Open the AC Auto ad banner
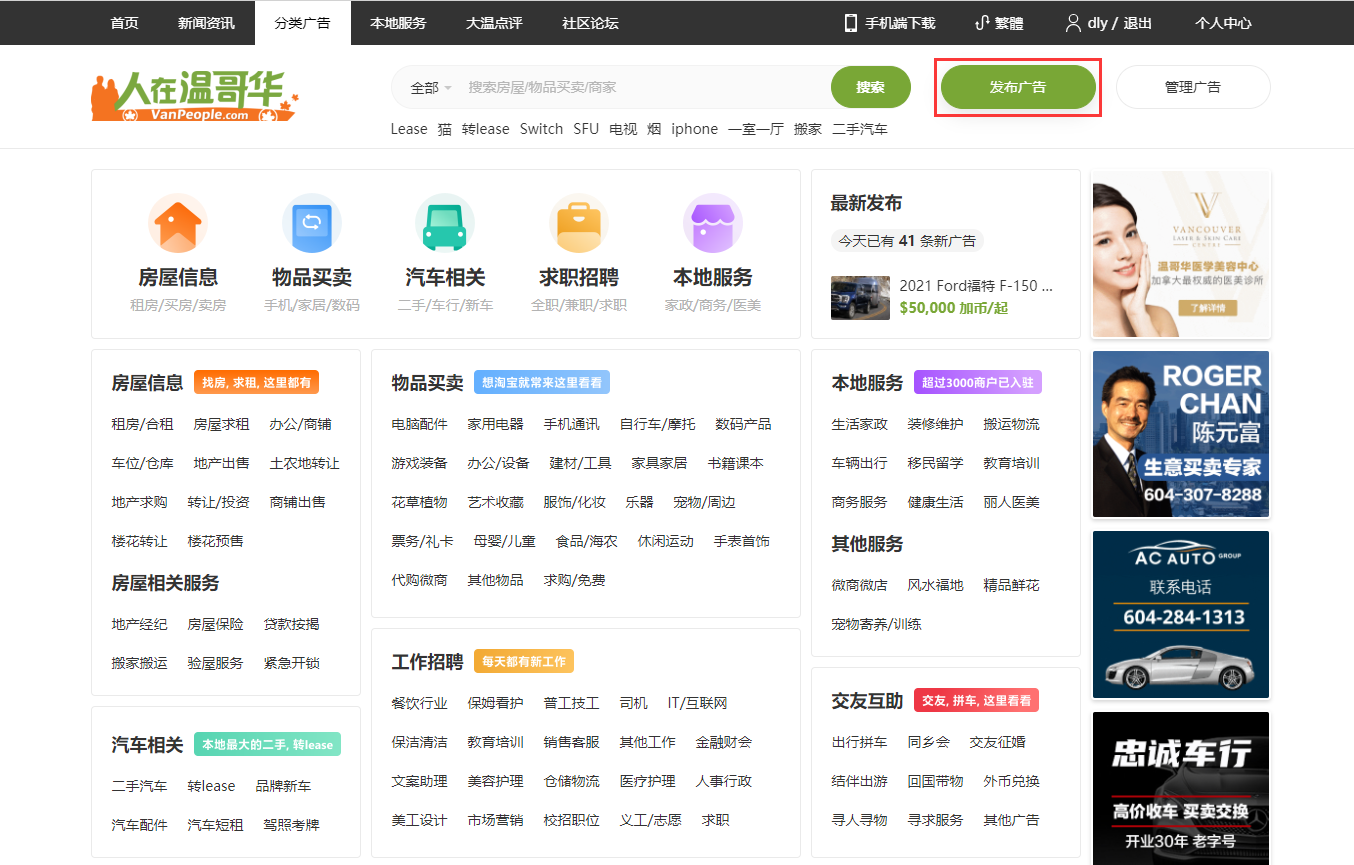 (x=1181, y=614)
